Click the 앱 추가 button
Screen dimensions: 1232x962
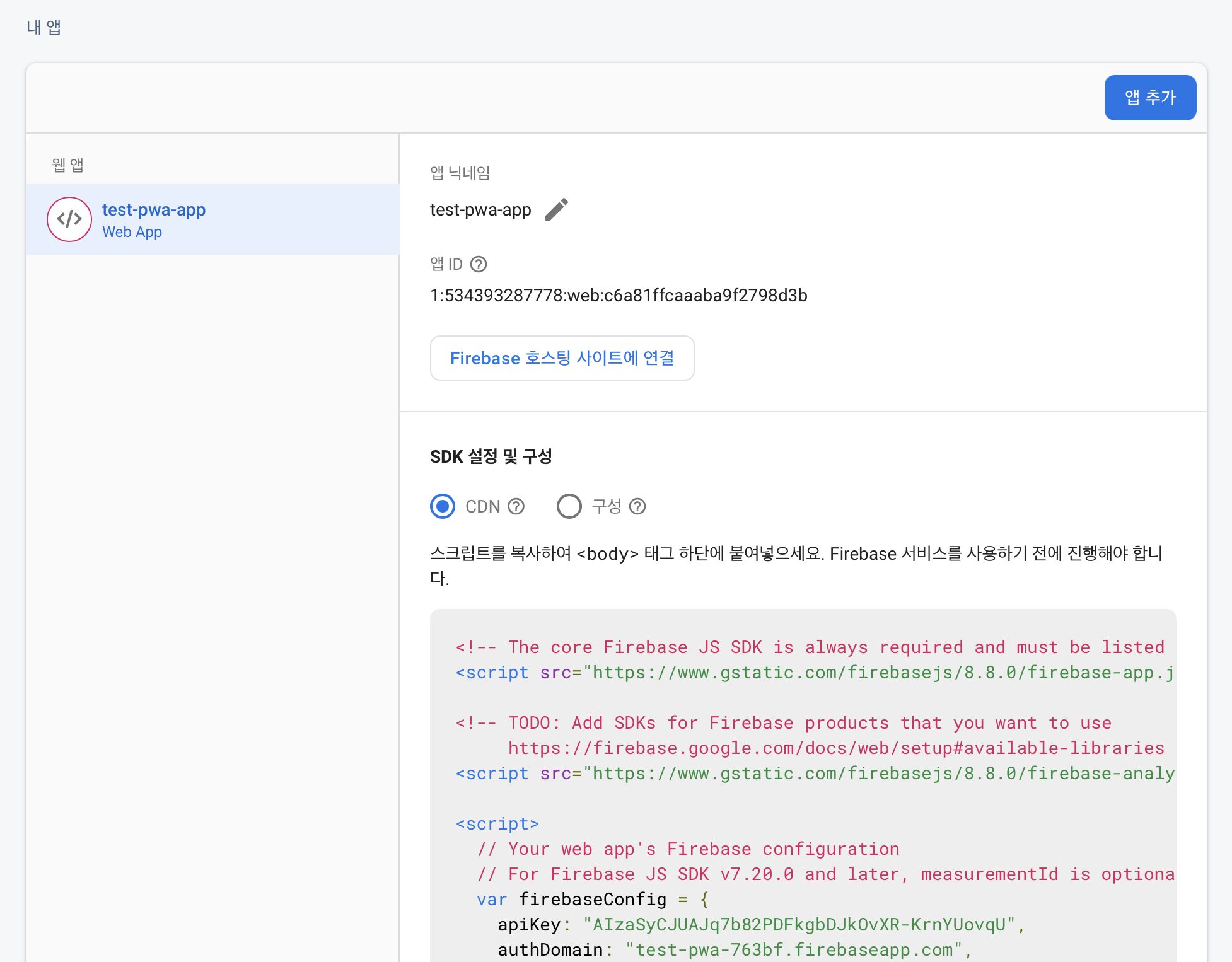[1150, 98]
